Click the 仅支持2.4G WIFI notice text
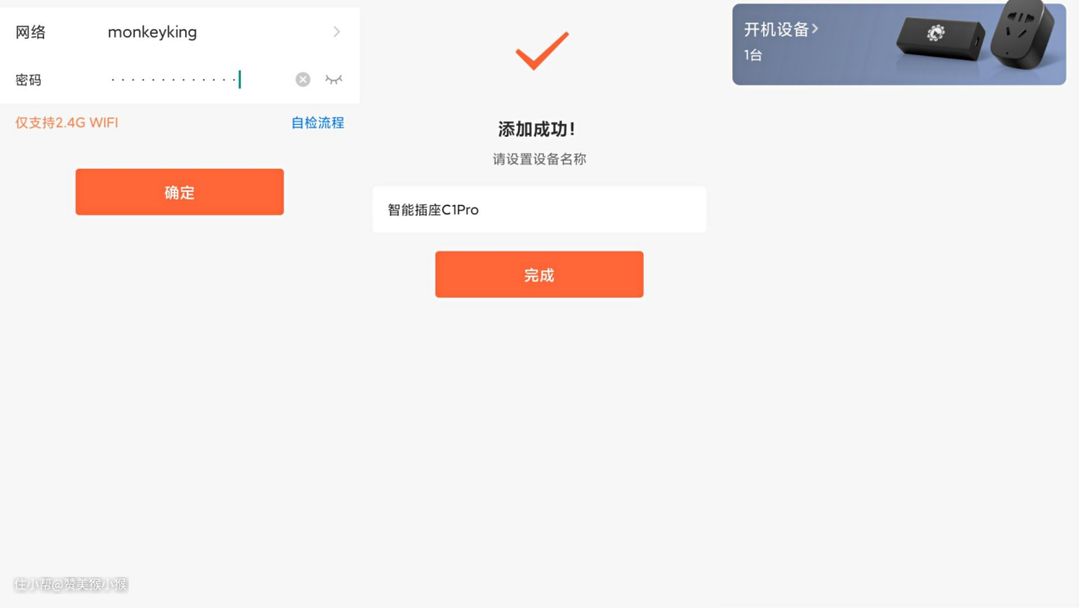Screen dimensions: 1080x608 click(67, 123)
